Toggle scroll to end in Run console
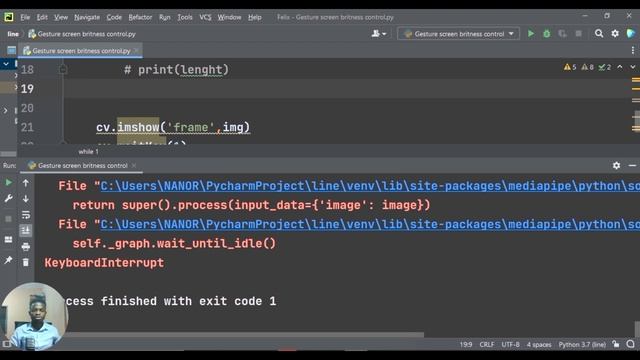 point(26,231)
